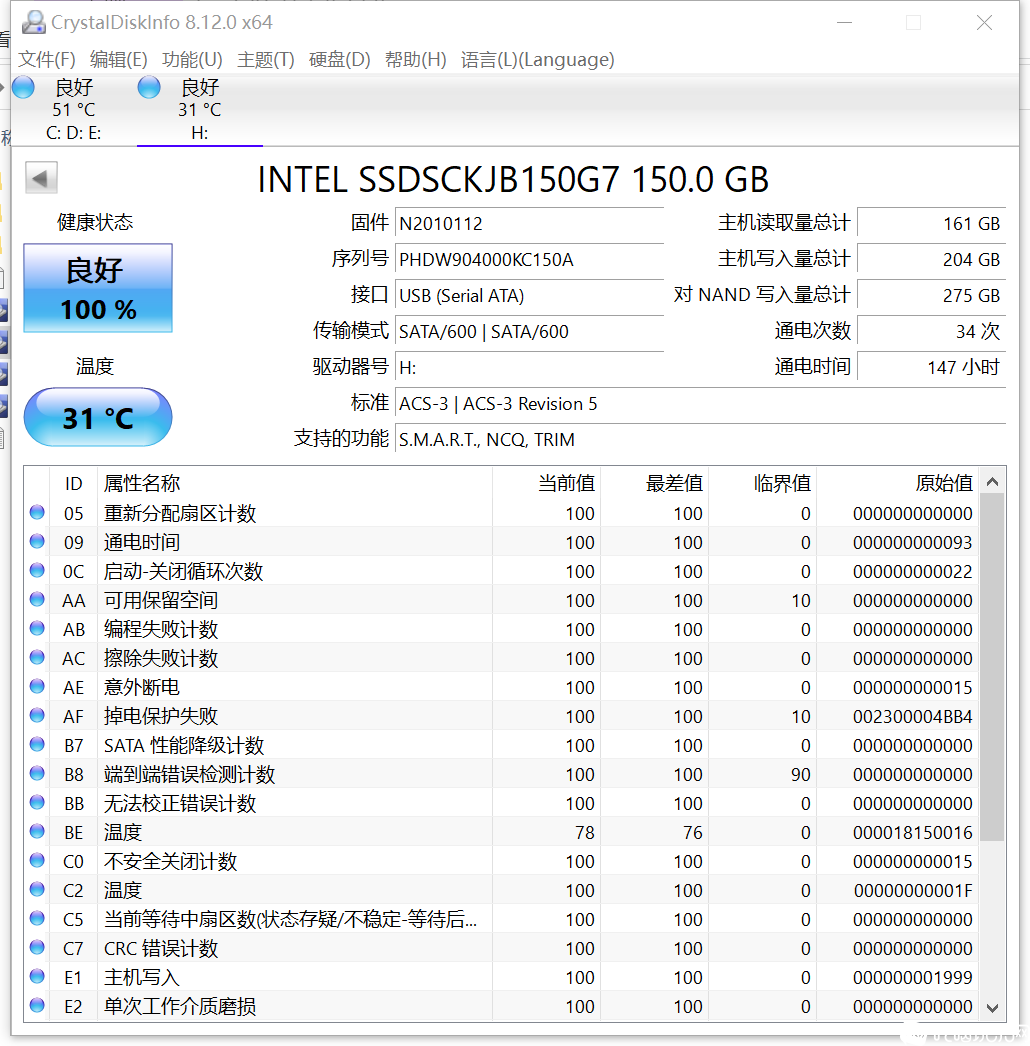1030x1046 pixels.
Task: Click the 临界值 column header
Action: (762, 483)
